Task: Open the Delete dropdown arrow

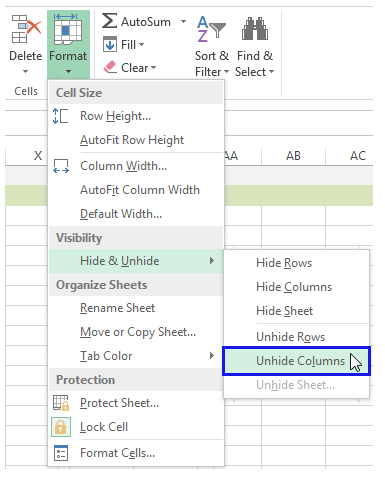Action: coord(25,71)
